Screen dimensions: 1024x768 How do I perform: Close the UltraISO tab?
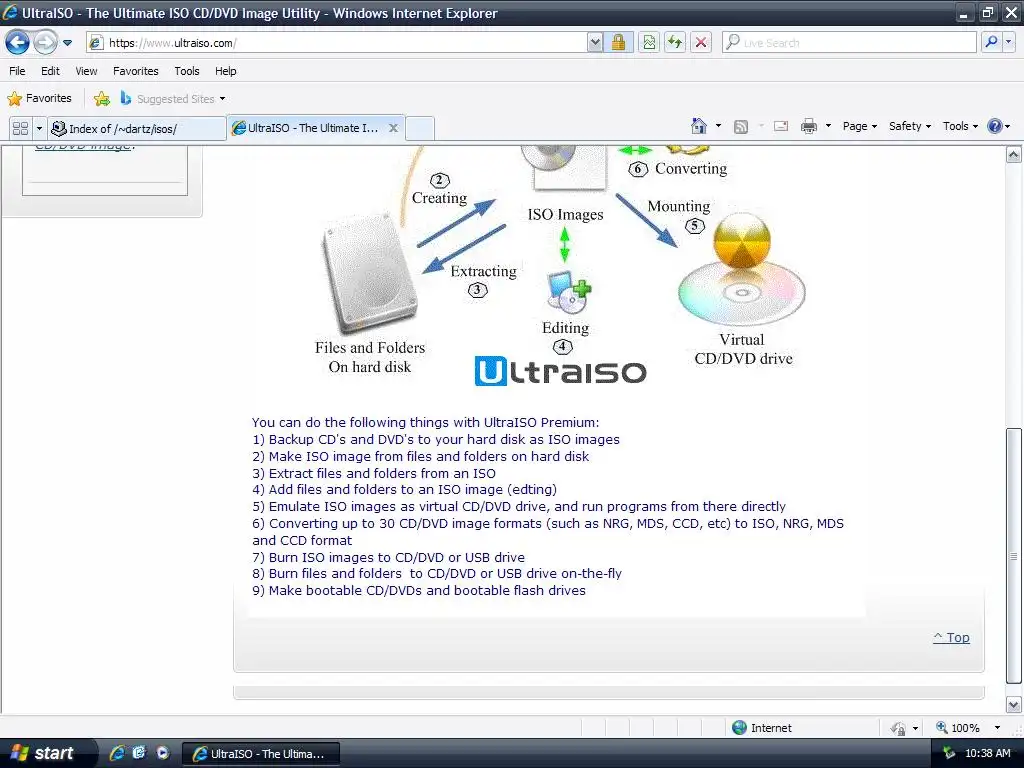coord(393,128)
